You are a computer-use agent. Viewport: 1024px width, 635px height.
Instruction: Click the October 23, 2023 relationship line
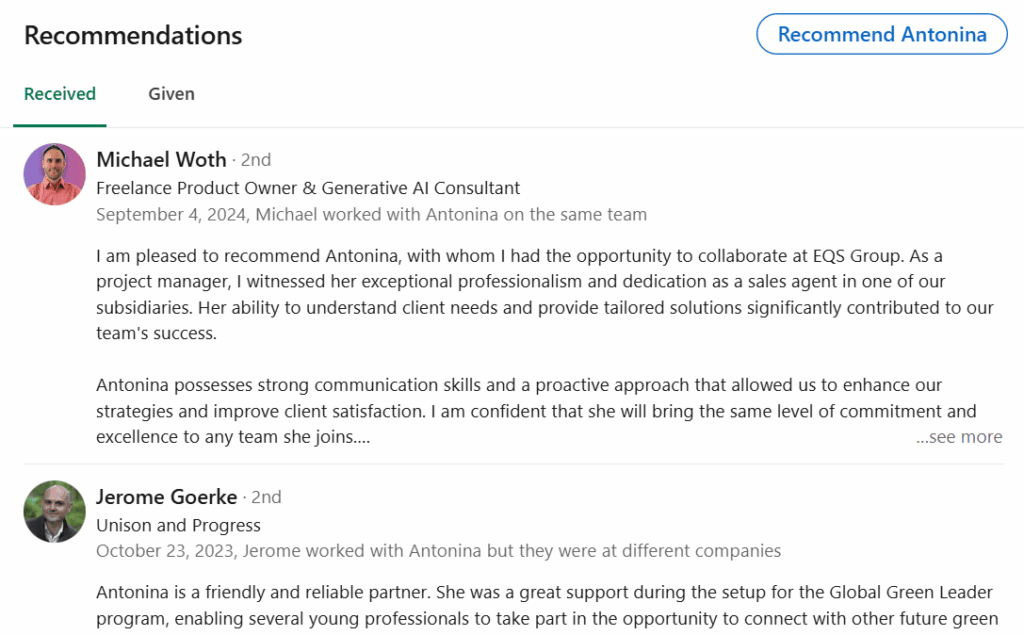438,551
